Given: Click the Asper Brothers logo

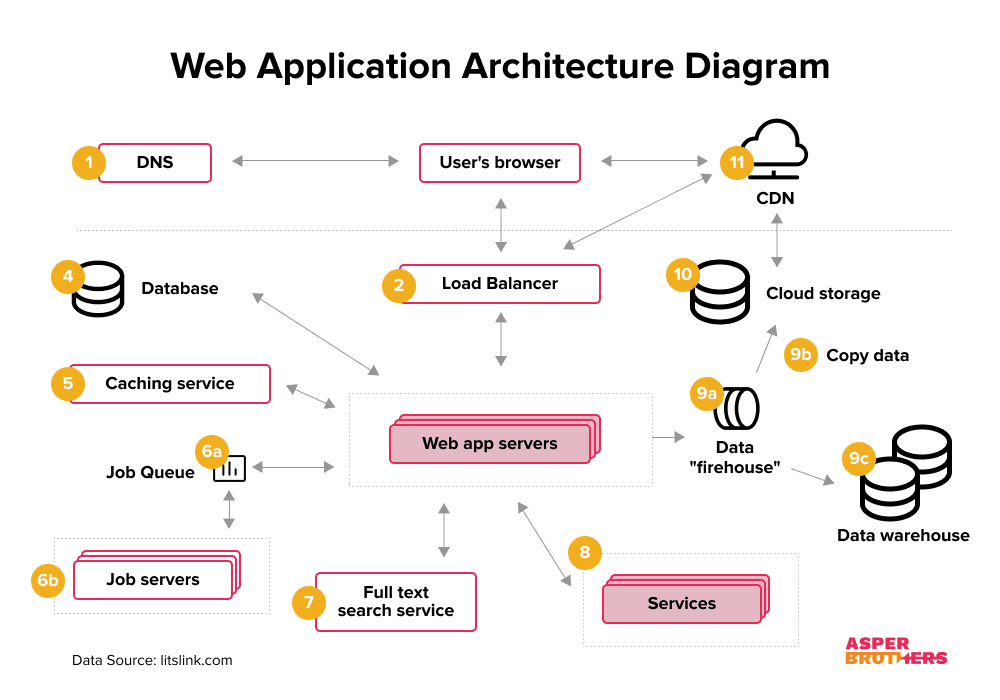Looking at the screenshot, I should click(896, 651).
